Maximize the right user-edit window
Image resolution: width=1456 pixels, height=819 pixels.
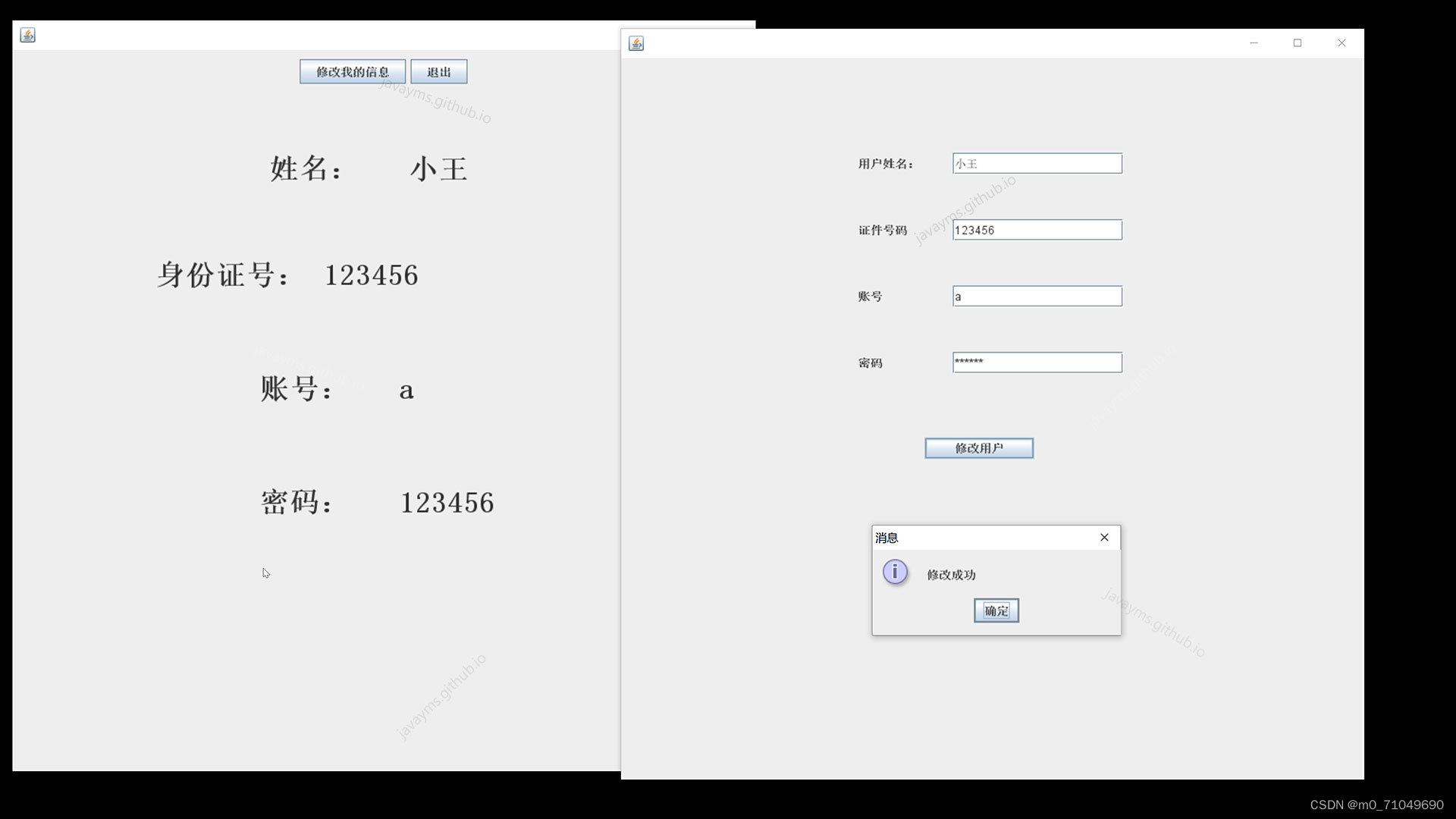coord(1298,43)
